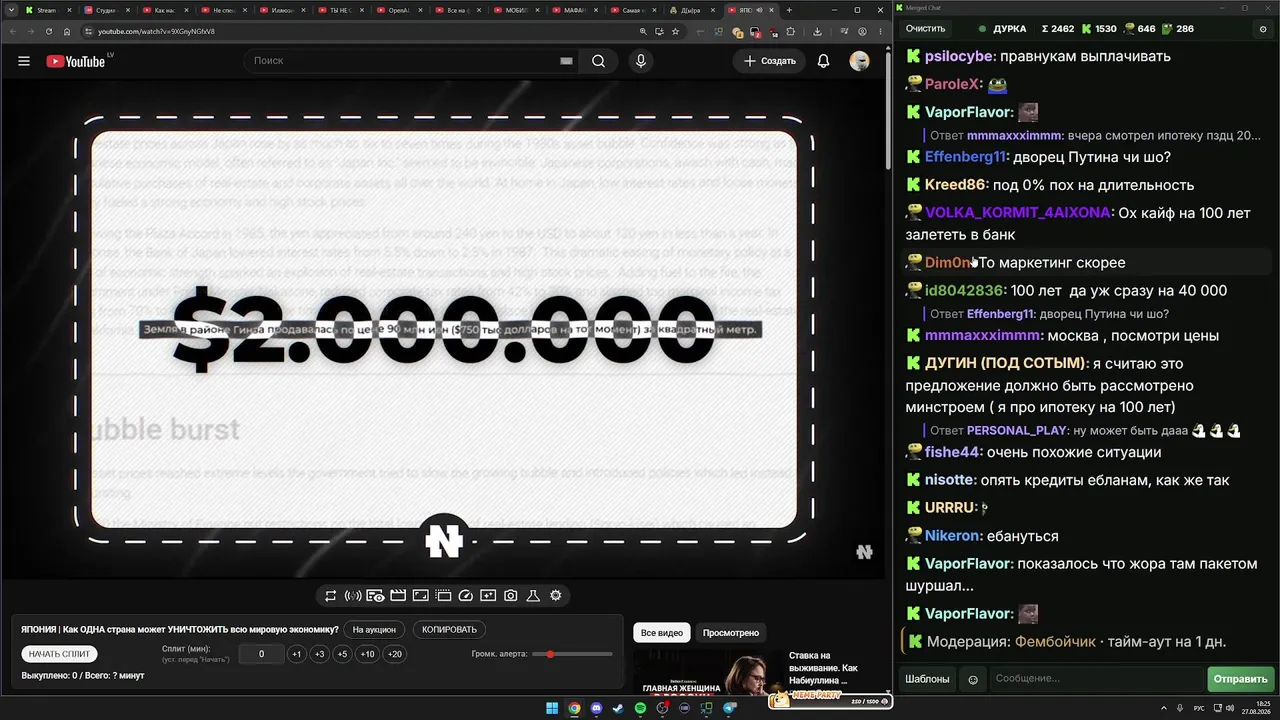Viewport: 1280px width, 720px height.
Task: Open Merged Chat settings gear
Action: coord(1263,29)
